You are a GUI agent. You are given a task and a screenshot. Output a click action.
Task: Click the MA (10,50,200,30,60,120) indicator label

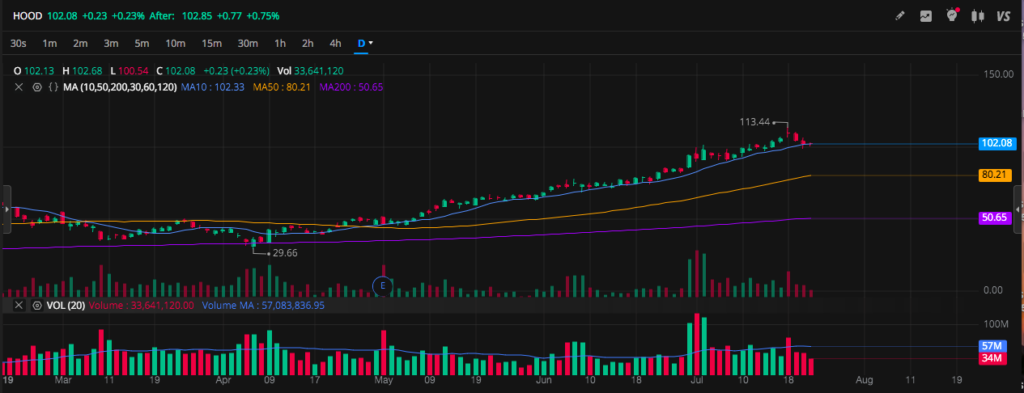coord(120,87)
